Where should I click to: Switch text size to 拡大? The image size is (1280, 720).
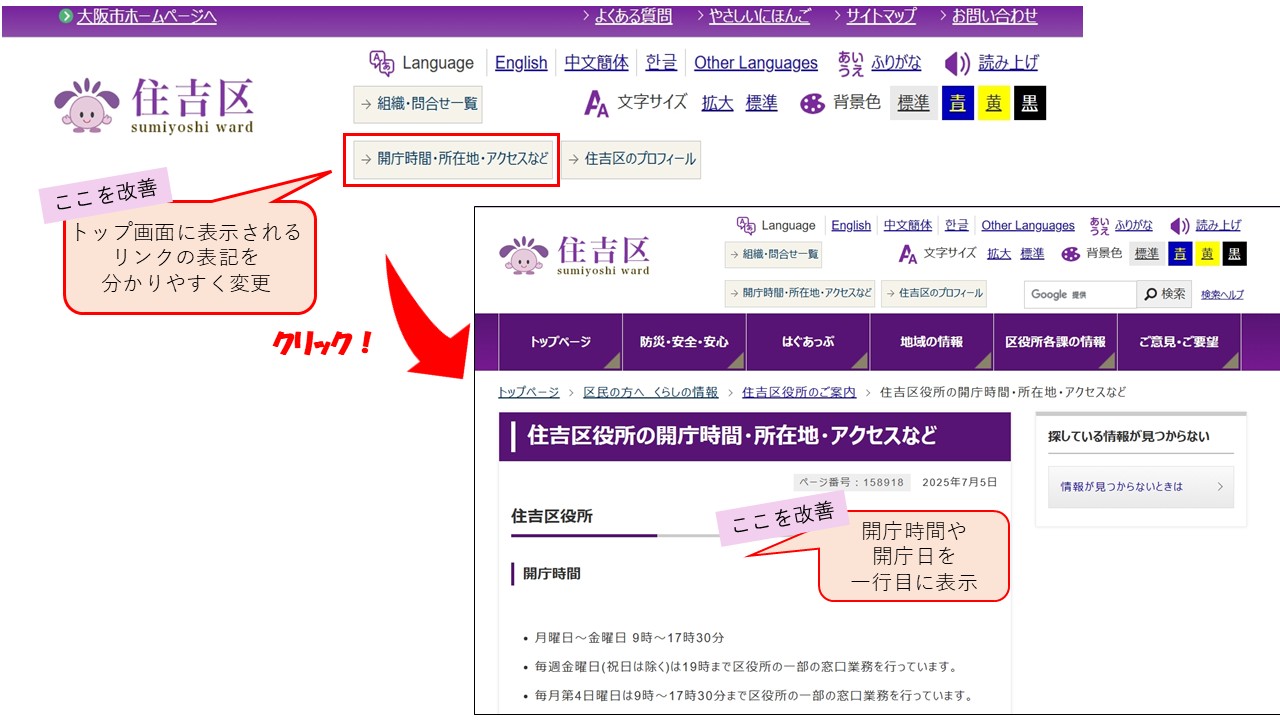point(717,103)
